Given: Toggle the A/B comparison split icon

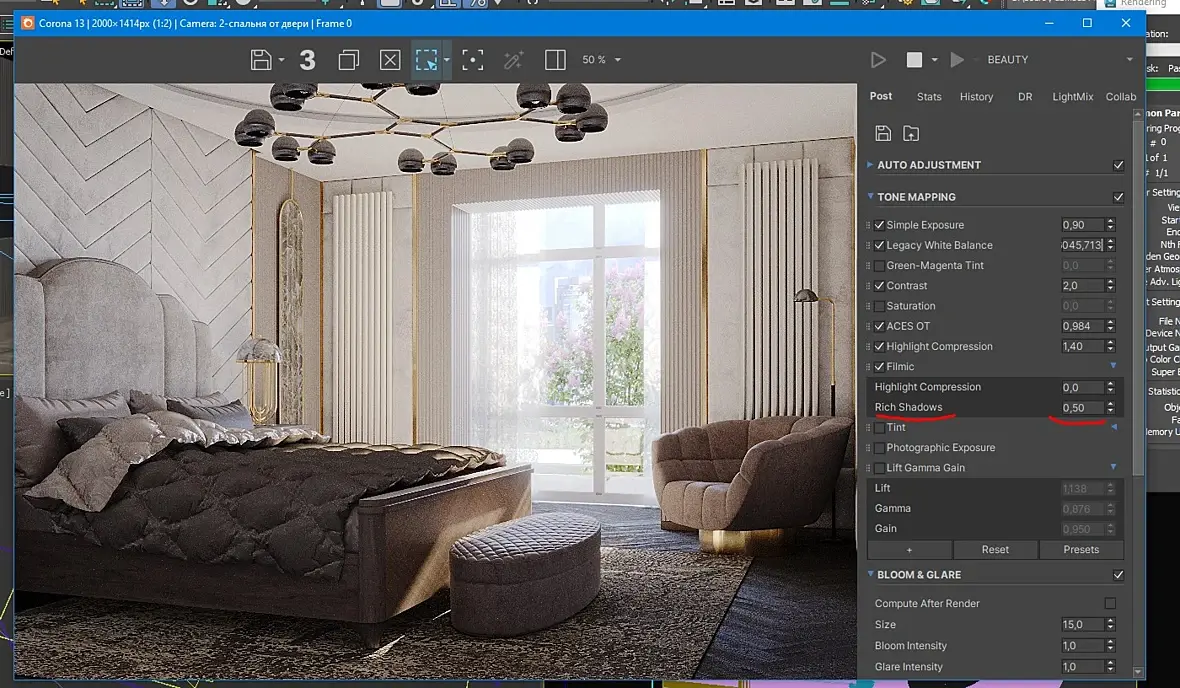Looking at the screenshot, I should tap(555, 60).
